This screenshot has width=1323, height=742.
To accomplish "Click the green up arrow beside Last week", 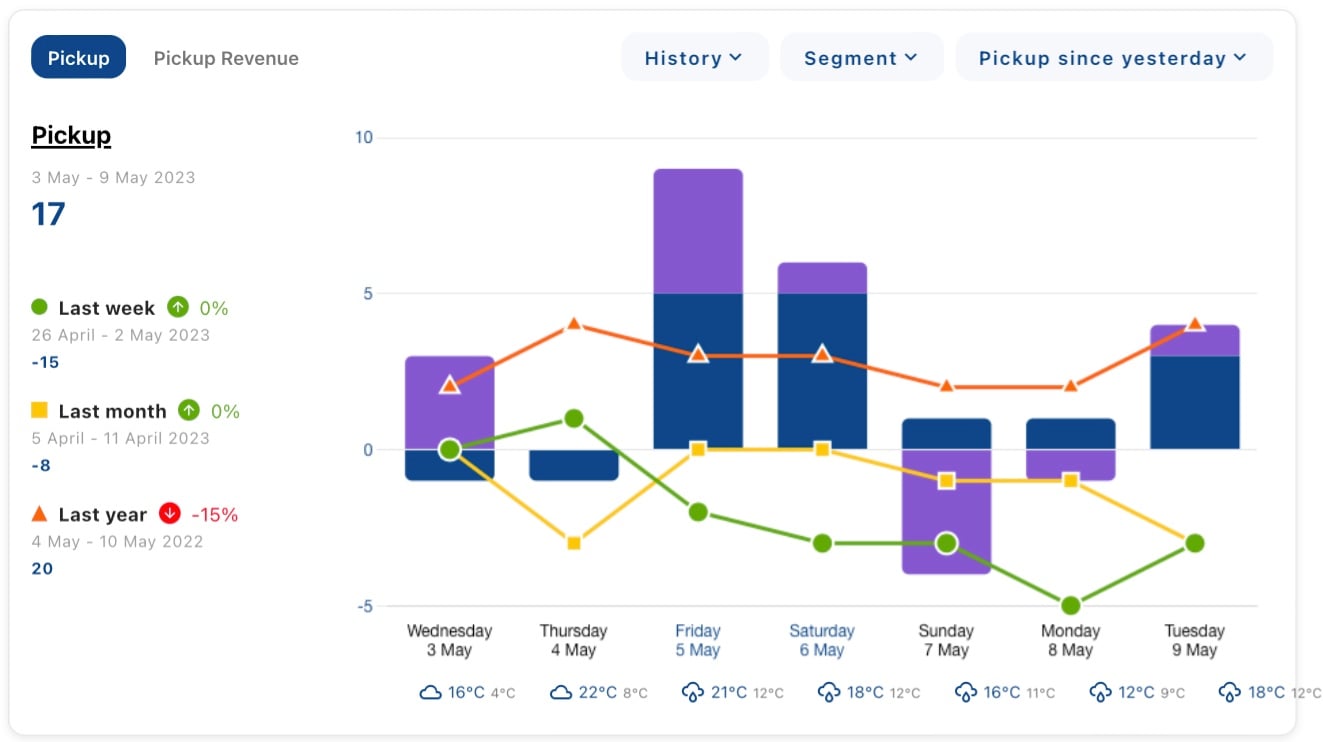I will point(178,307).
